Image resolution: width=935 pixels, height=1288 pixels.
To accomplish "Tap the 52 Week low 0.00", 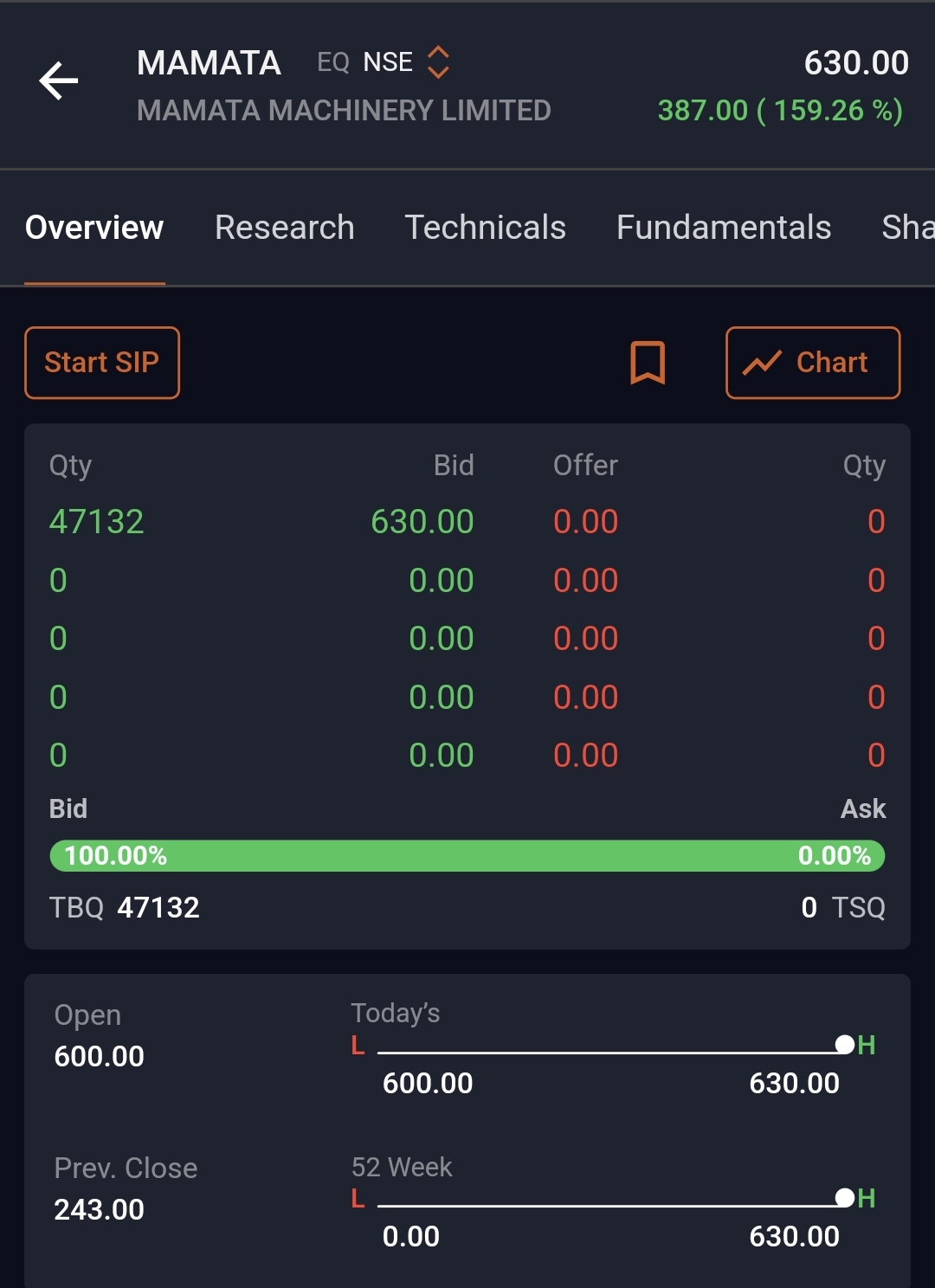I will coord(411,1236).
